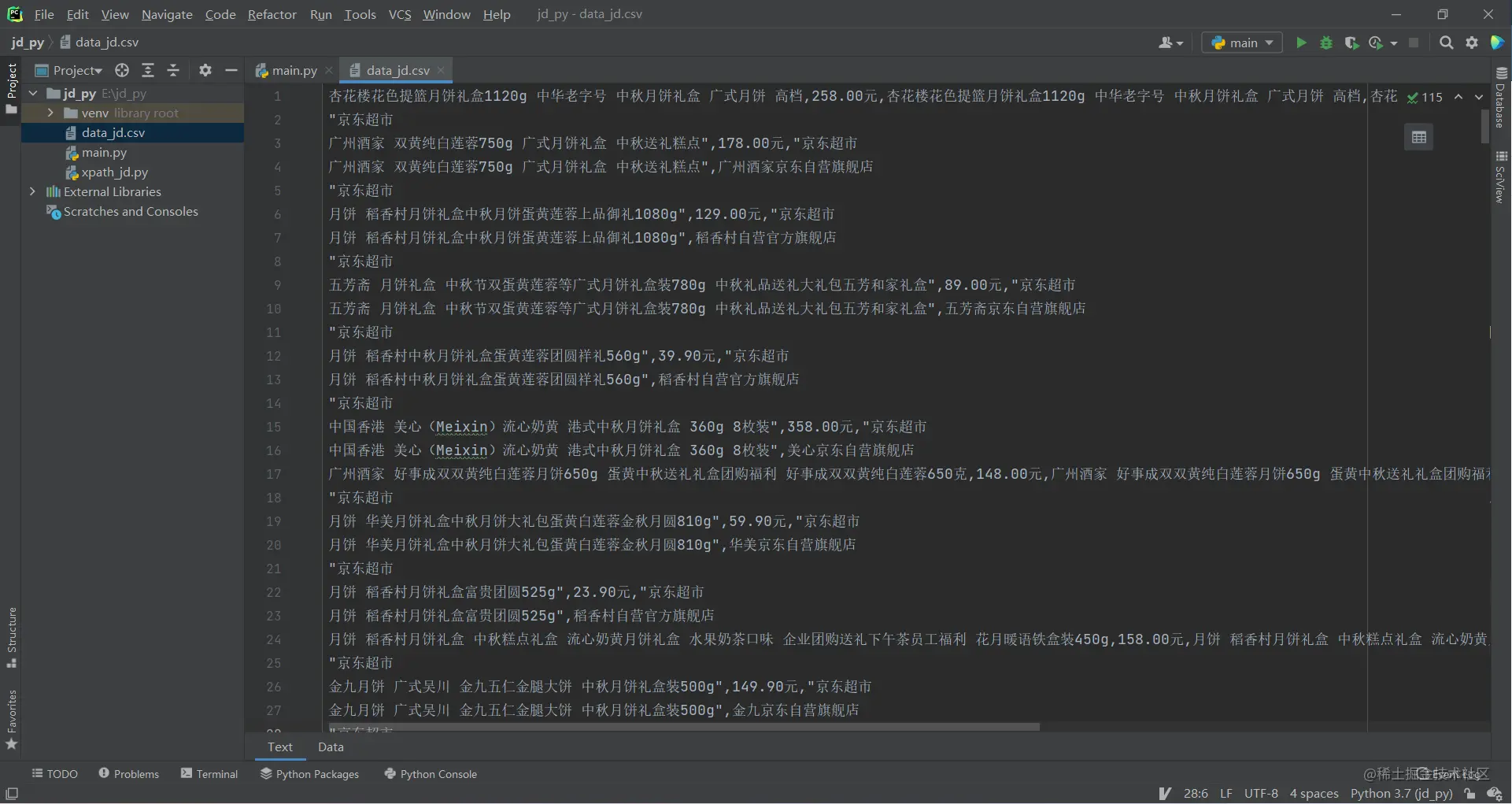The width and height of the screenshot is (1512, 804).
Task: Change indent setting 4 spaces
Action: coord(1314,793)
